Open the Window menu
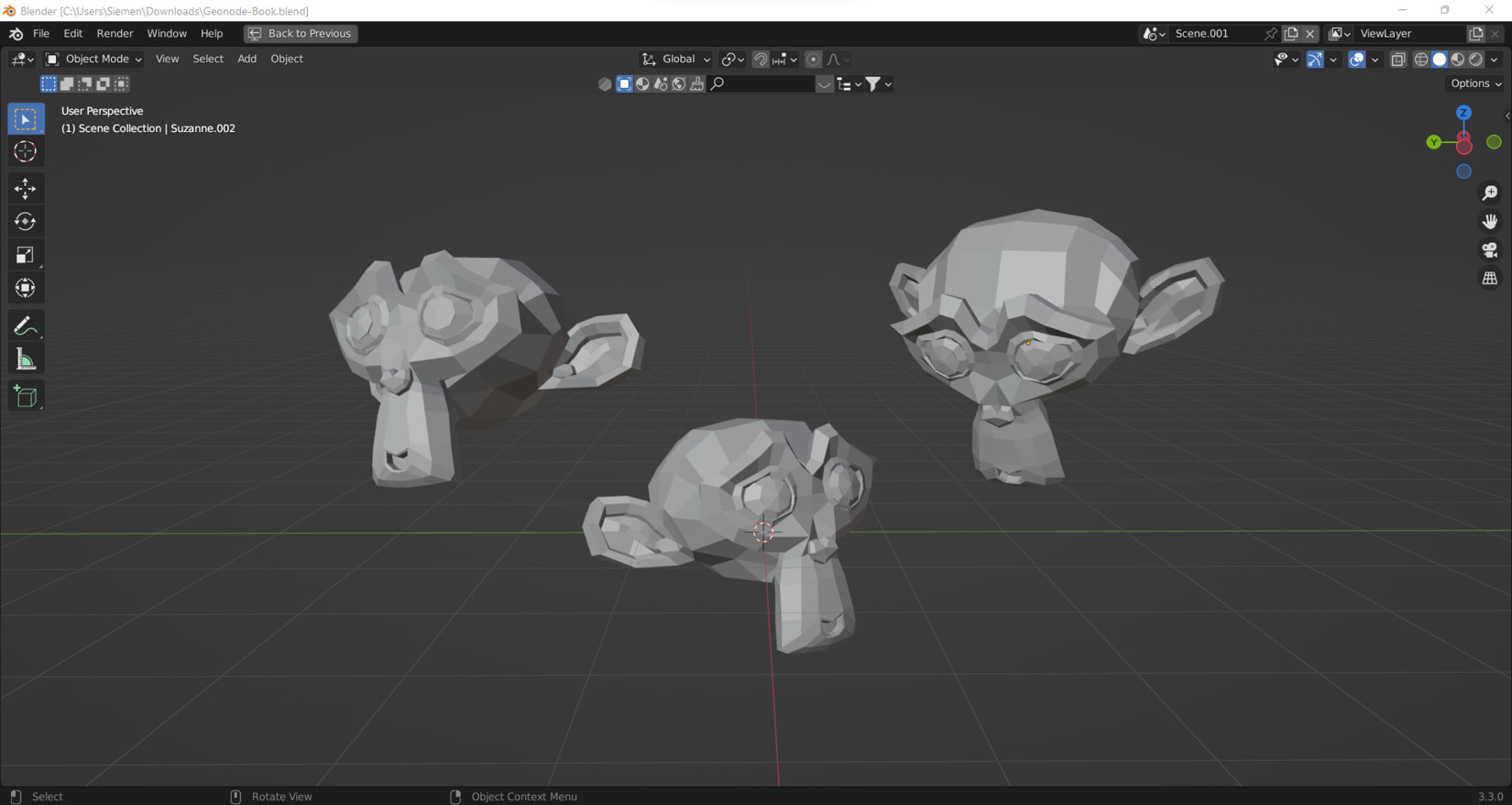 point(167,33)
